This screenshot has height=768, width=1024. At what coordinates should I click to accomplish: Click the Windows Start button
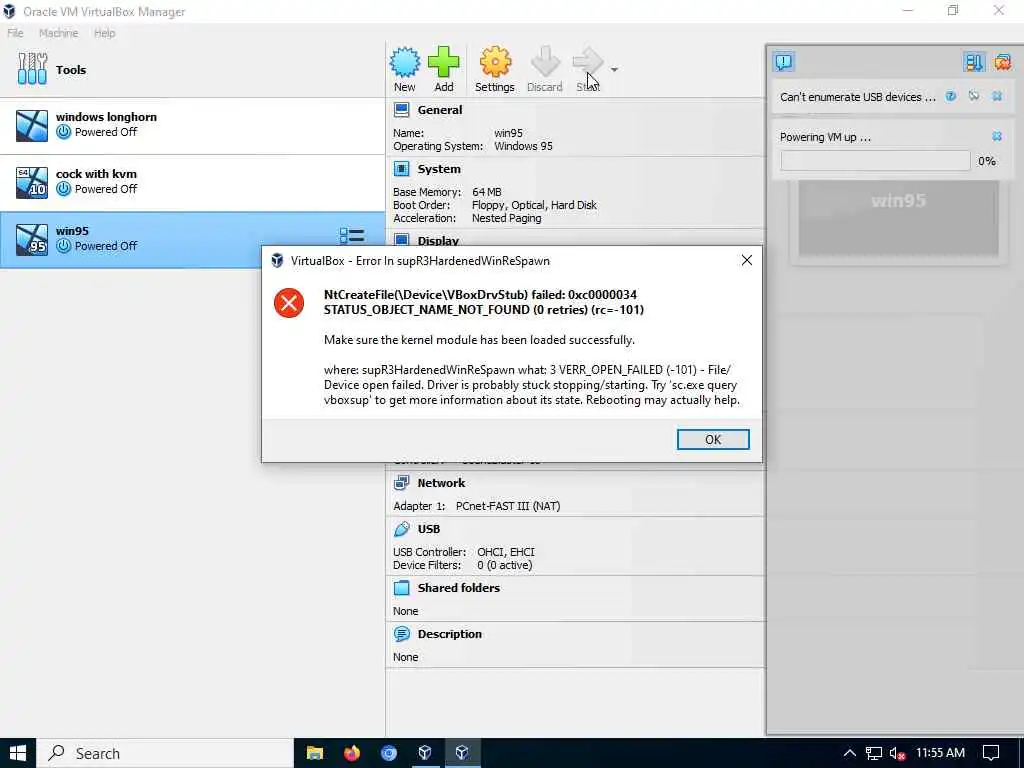[x=18, y=753]
